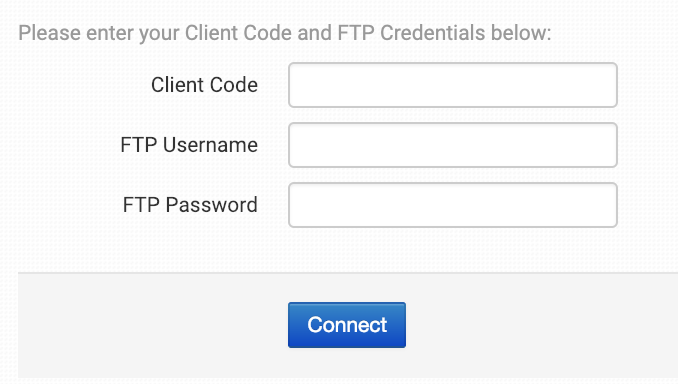Activate the middle username entry box
Viewport: 678px width, 384px height.
[x=453, y=145]
